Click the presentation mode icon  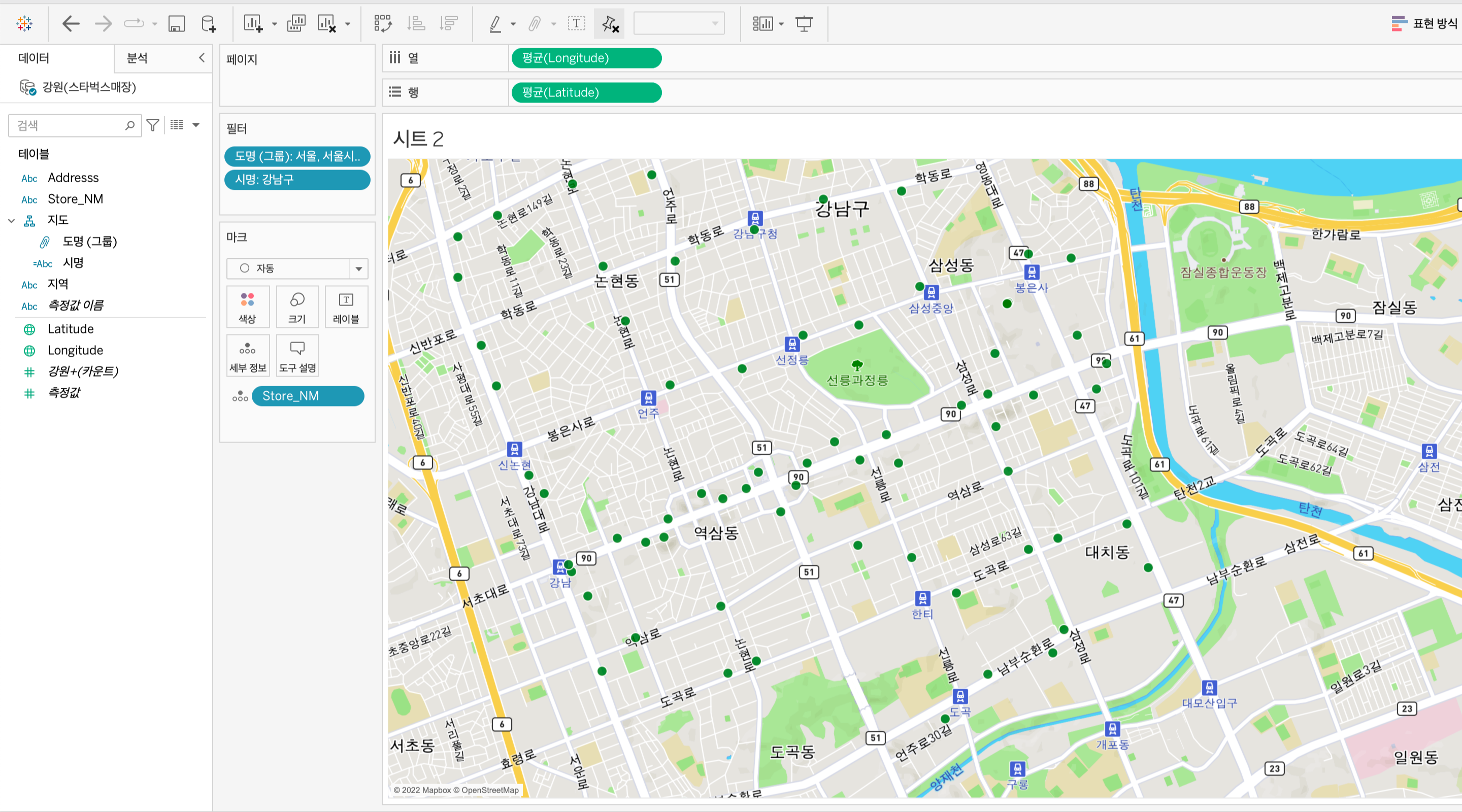[804, 23]
